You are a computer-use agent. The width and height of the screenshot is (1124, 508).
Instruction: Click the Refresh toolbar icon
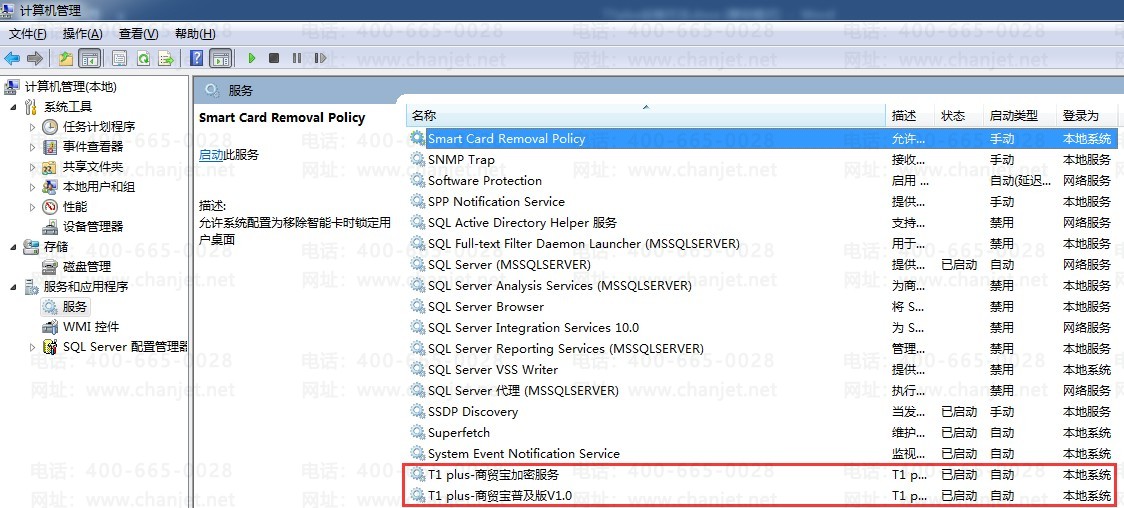(x=143, y=58)
